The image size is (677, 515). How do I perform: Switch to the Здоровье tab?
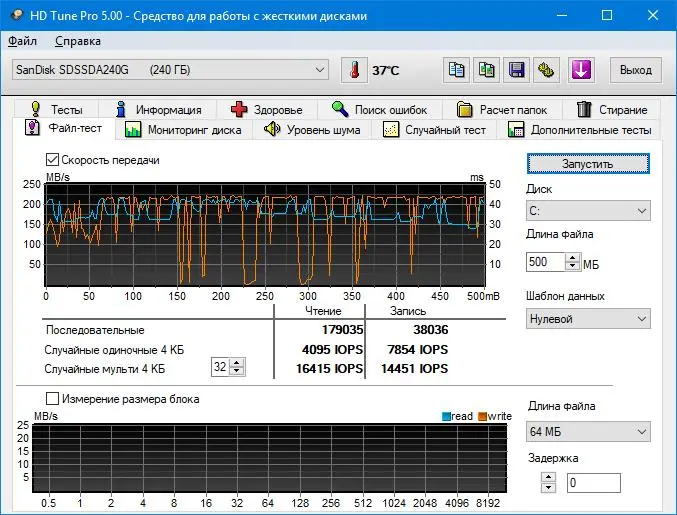pyautogui.click(x=267, y=109)
